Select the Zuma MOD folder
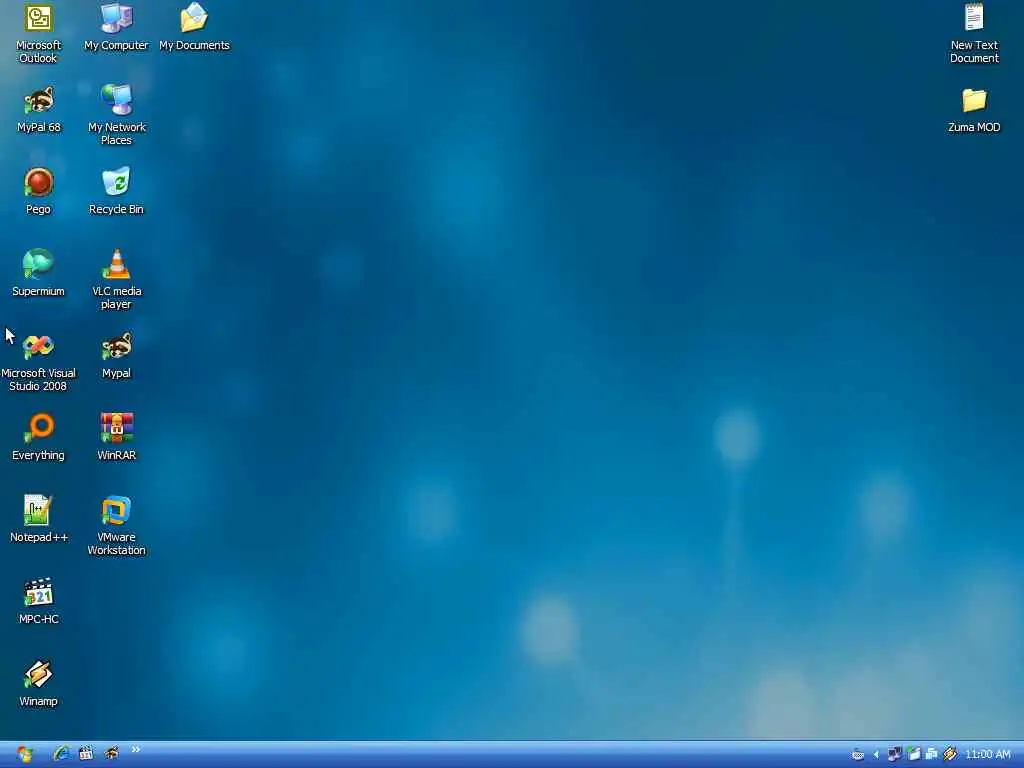 point(974,110)
